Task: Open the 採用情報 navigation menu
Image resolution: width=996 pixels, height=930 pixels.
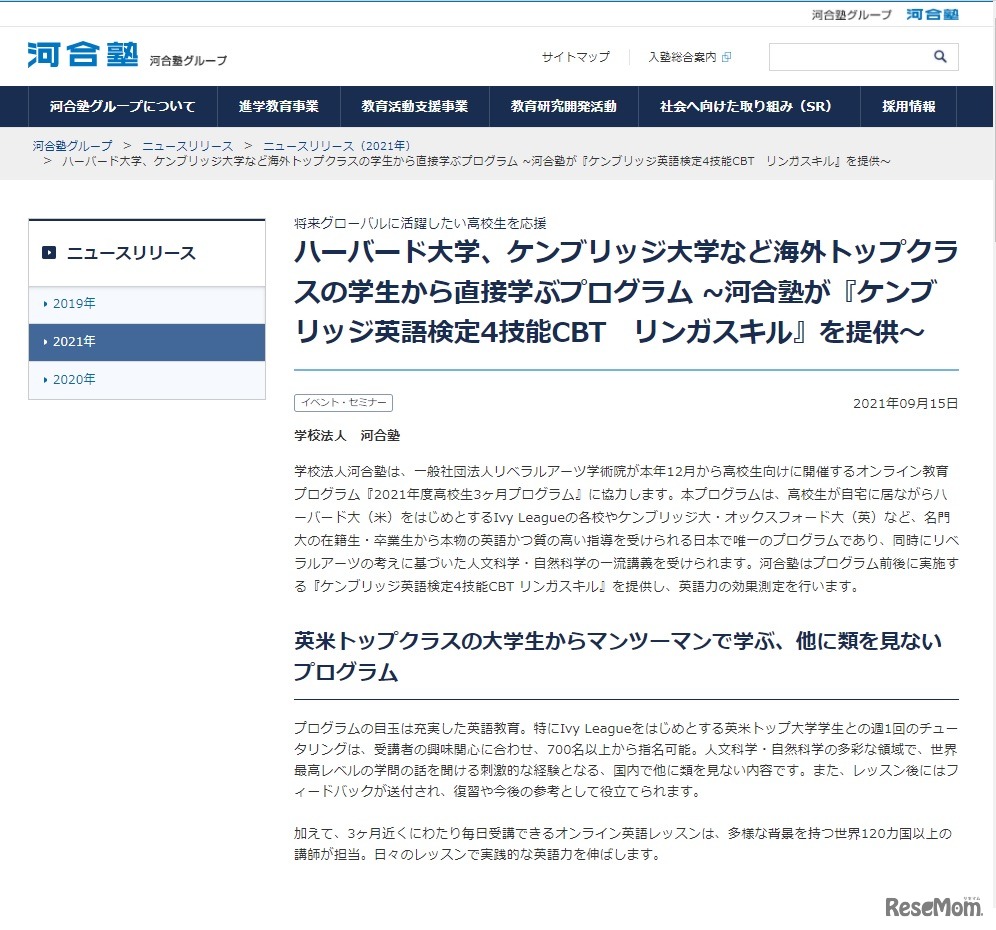Action: point(907,106)
